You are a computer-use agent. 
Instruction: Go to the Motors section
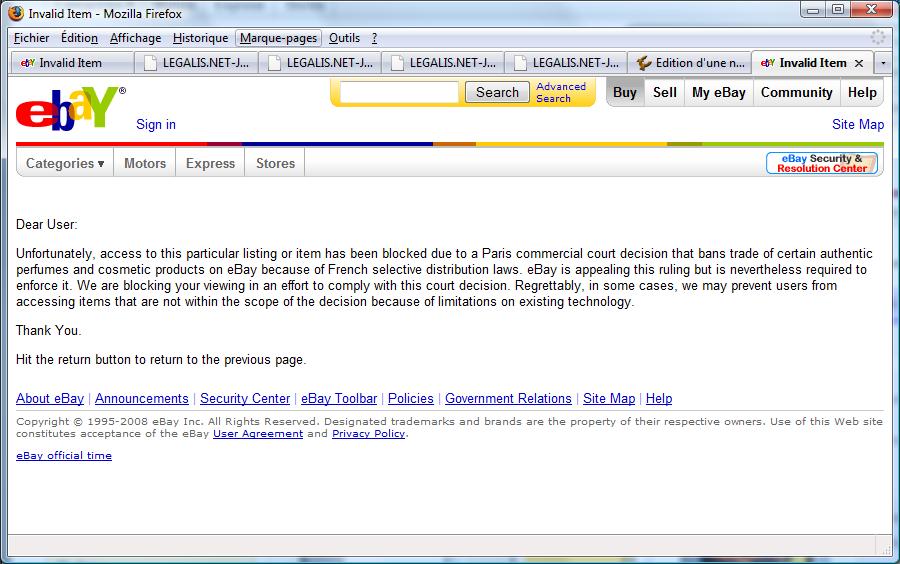tap(145, 164)
